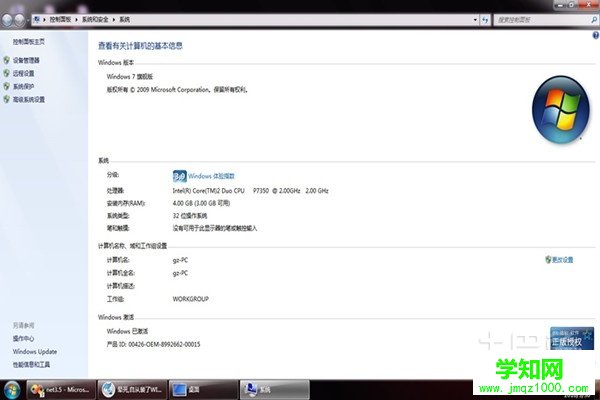Click the Forward navigation arrow button
This screenshot has width=600, height=400.
(x=20, y=20)
